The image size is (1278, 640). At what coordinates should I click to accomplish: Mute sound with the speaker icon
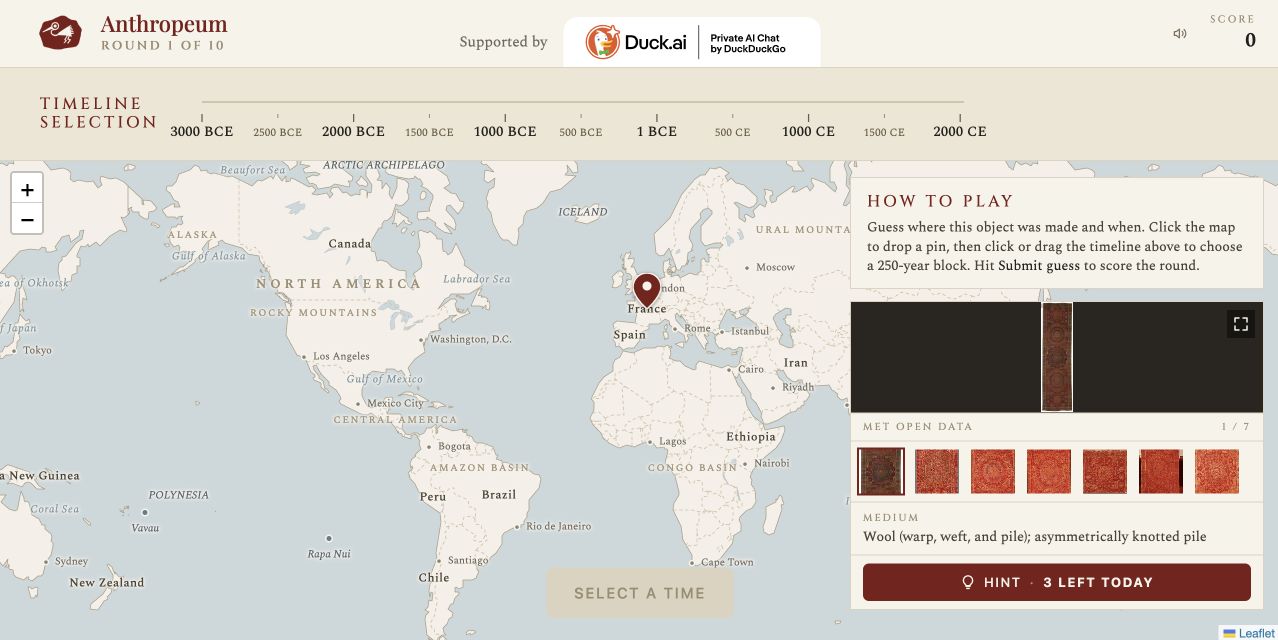pyautogui.click(x=1180, y=34)
